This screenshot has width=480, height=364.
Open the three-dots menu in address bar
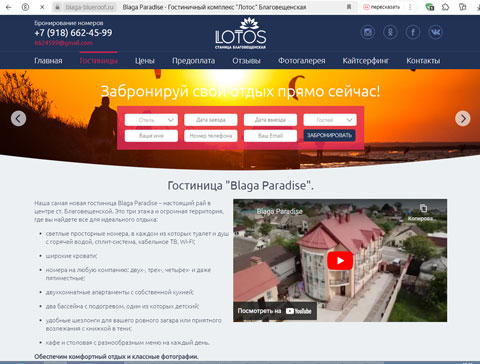click(410, 7)
